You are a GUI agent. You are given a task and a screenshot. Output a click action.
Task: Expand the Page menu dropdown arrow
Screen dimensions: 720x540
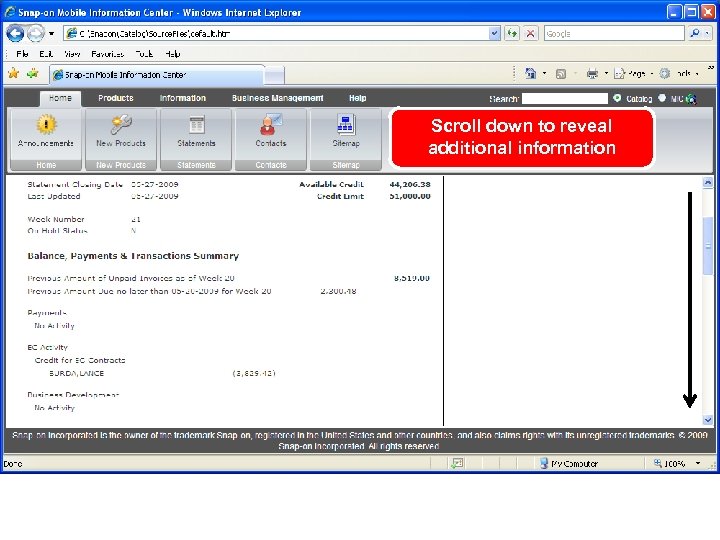click(652, 73)
